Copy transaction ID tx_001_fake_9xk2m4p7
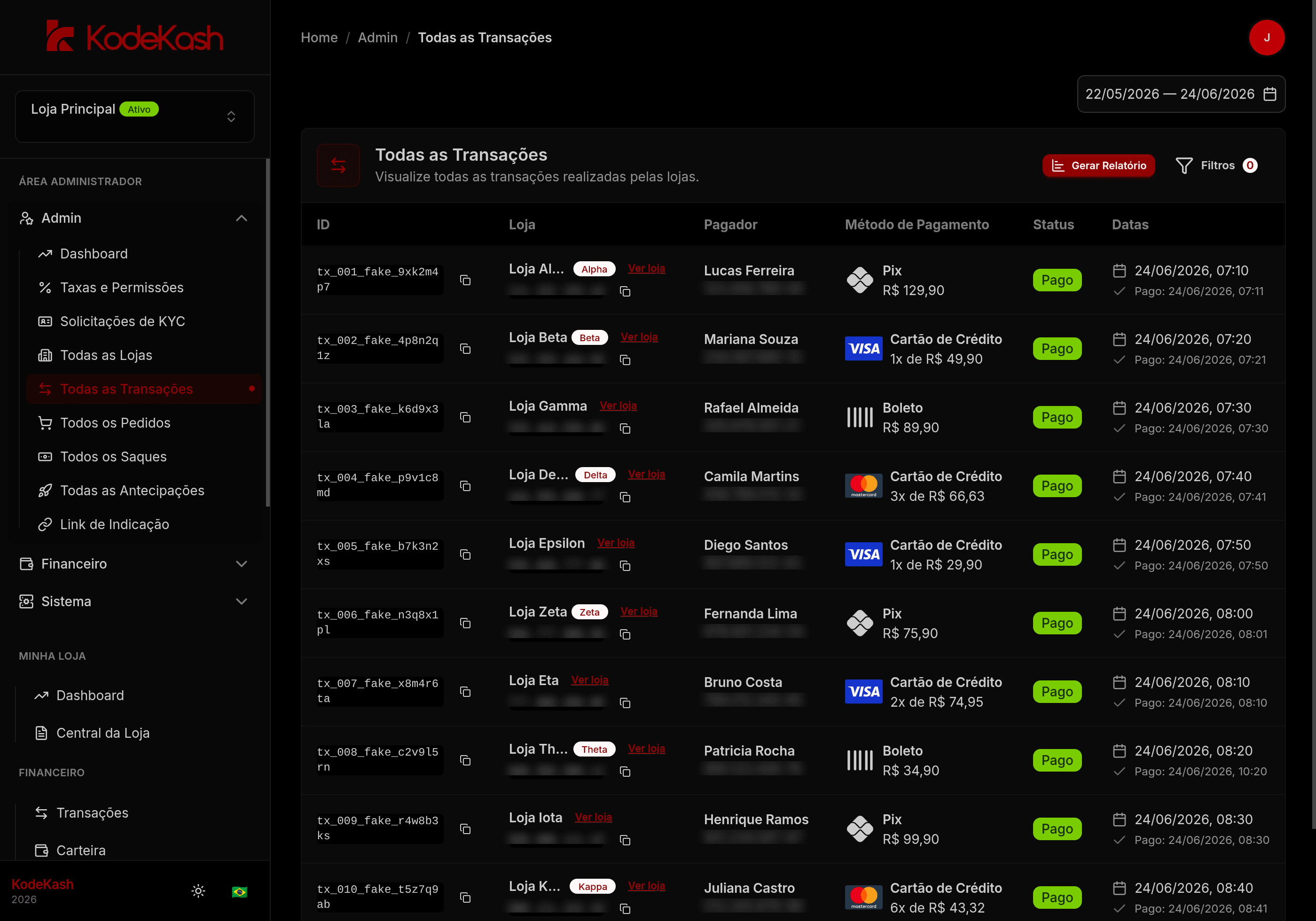Image resolution: width=1316 pixels, height=921 pixels. coord(465,280)
